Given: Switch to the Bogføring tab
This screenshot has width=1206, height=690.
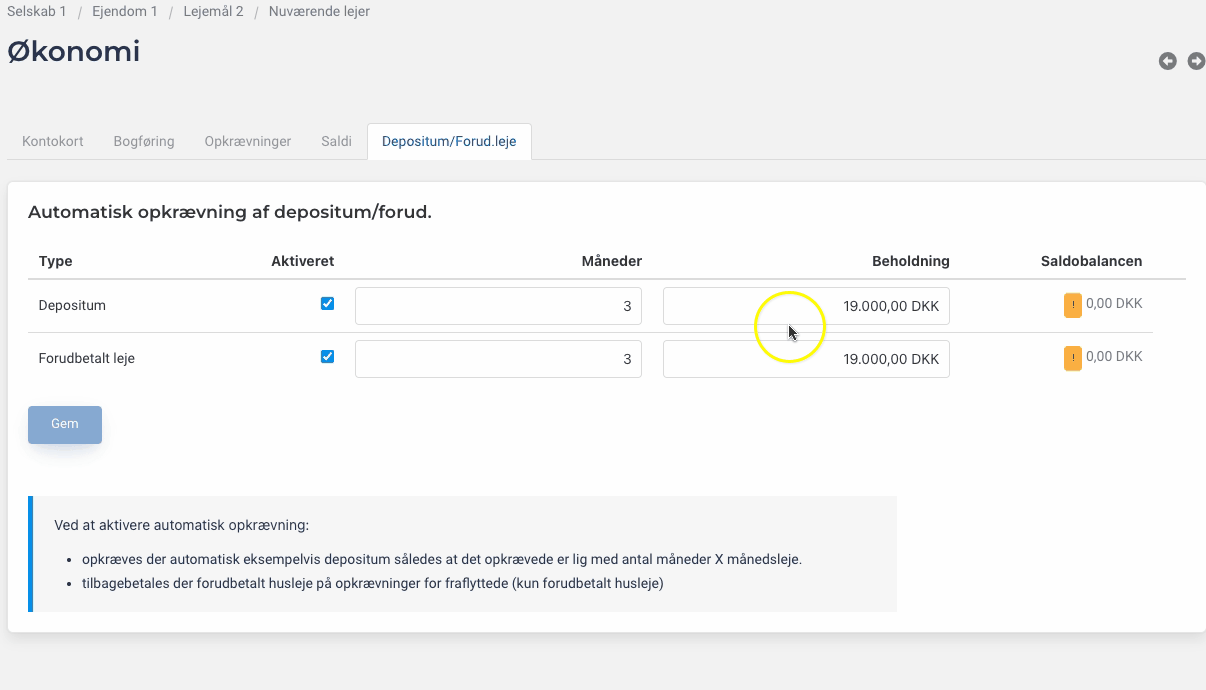Looking at the screenshot, I should 144,141.
